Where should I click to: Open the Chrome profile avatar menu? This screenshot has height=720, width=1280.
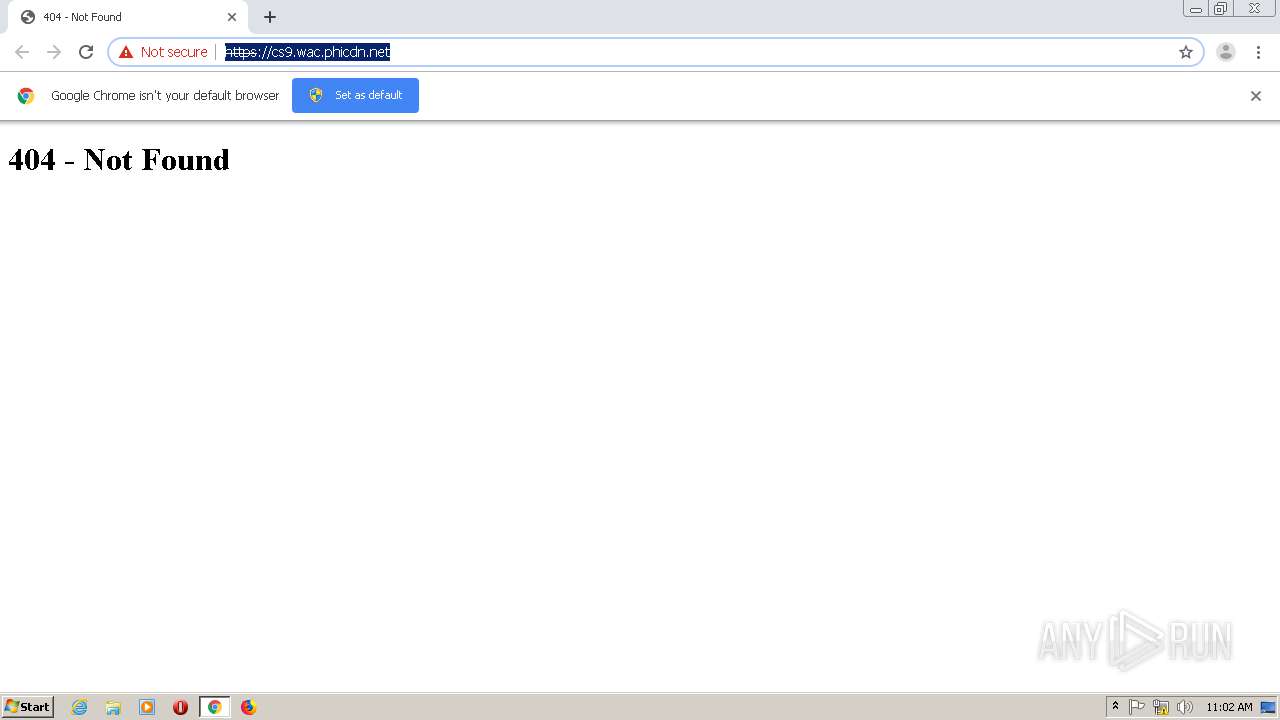[x=1226, y=52]
